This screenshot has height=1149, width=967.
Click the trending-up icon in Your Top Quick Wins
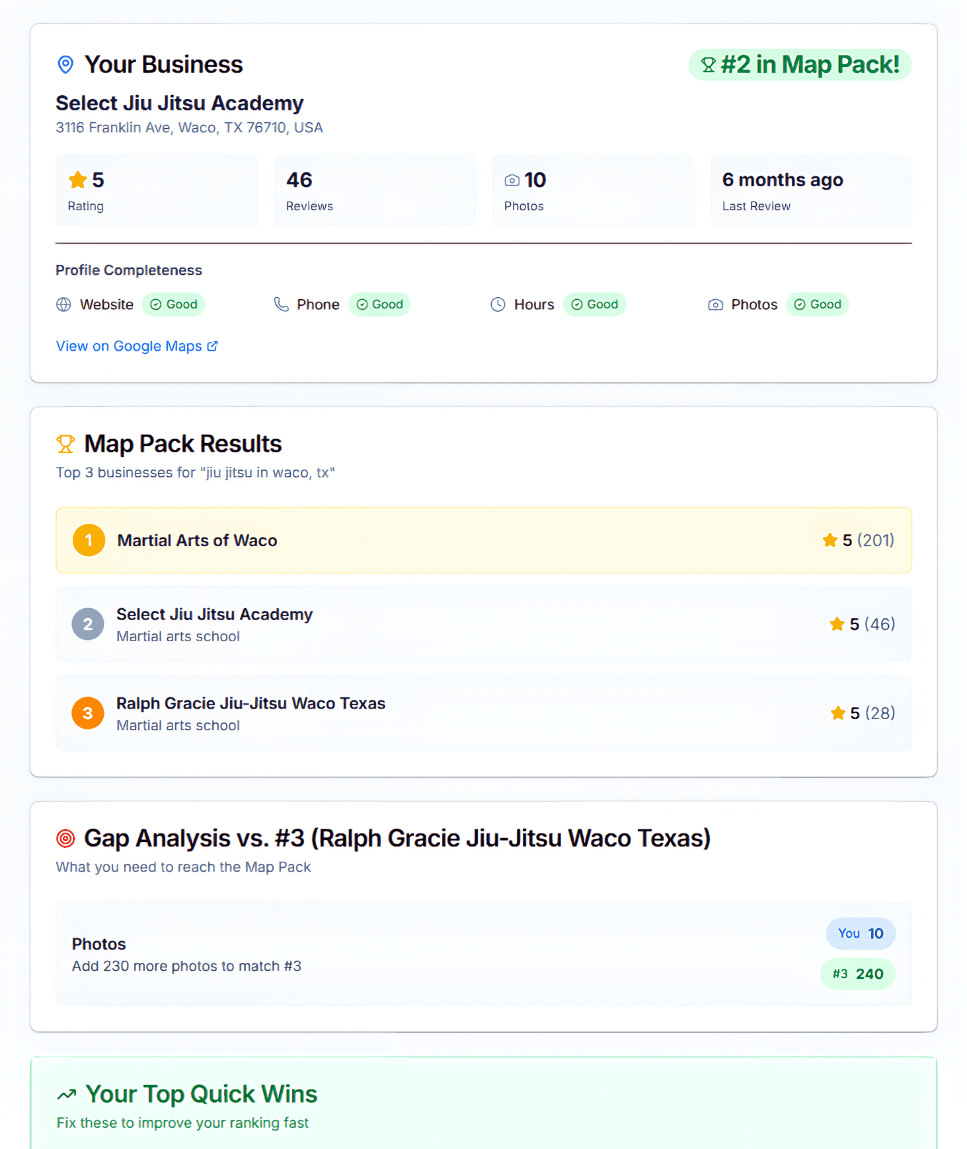[66, 1094]
